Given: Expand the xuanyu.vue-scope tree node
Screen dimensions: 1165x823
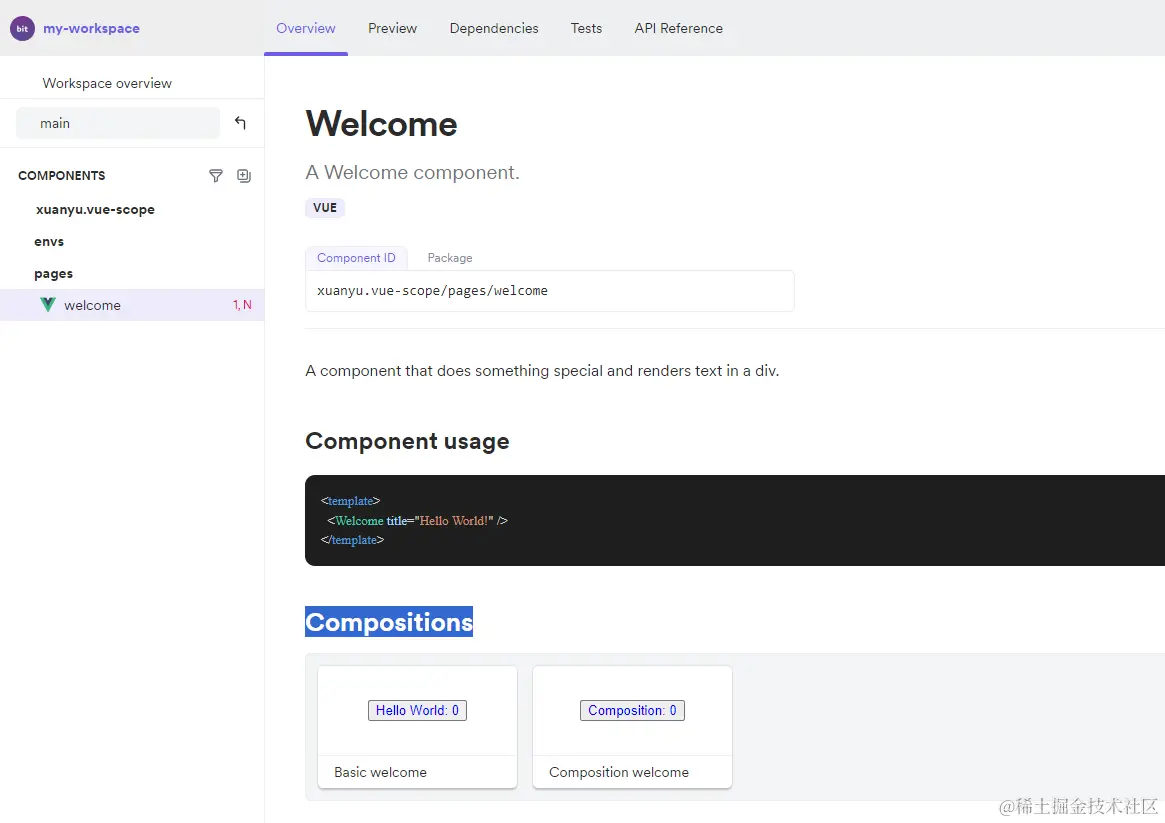Looking at the screenshot, I should pyautogui.click(x=95, y=210).
